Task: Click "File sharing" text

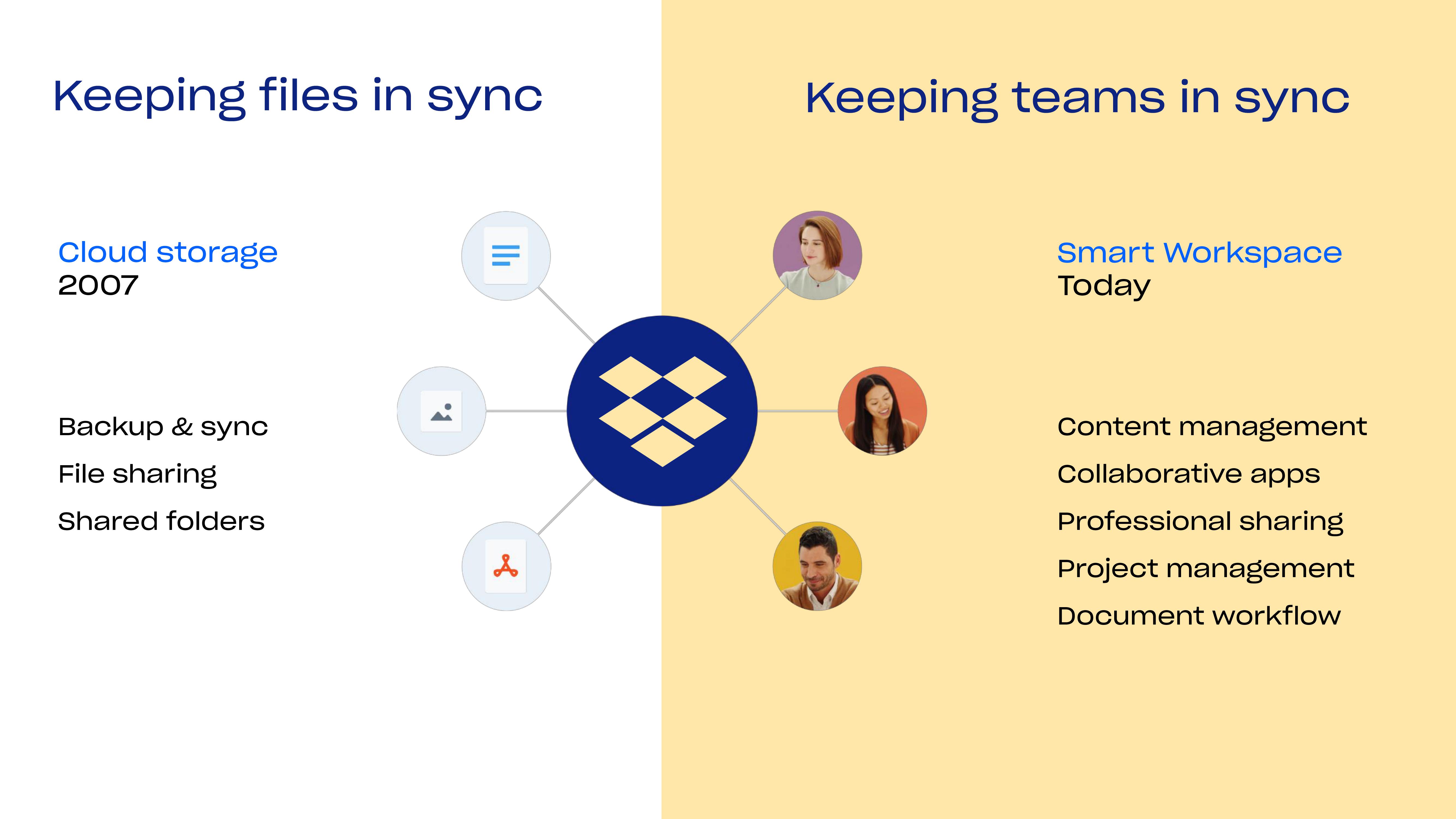Action: (x=138, y=475)
